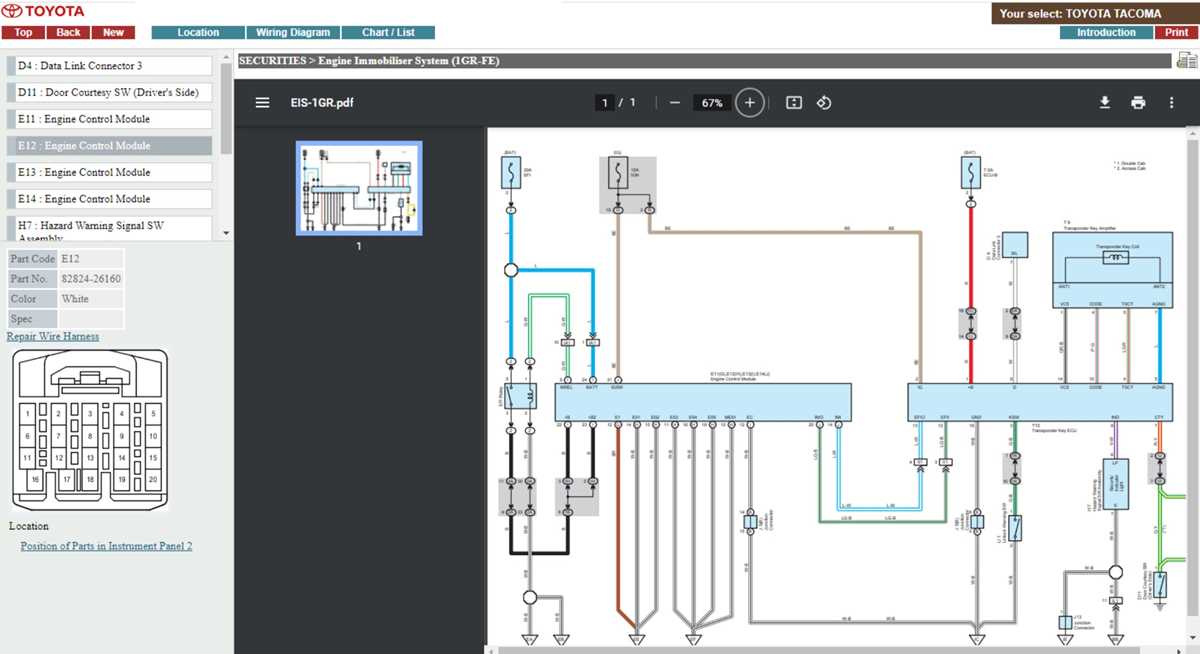Go Back using the Back button

click(x=69, y=32)
